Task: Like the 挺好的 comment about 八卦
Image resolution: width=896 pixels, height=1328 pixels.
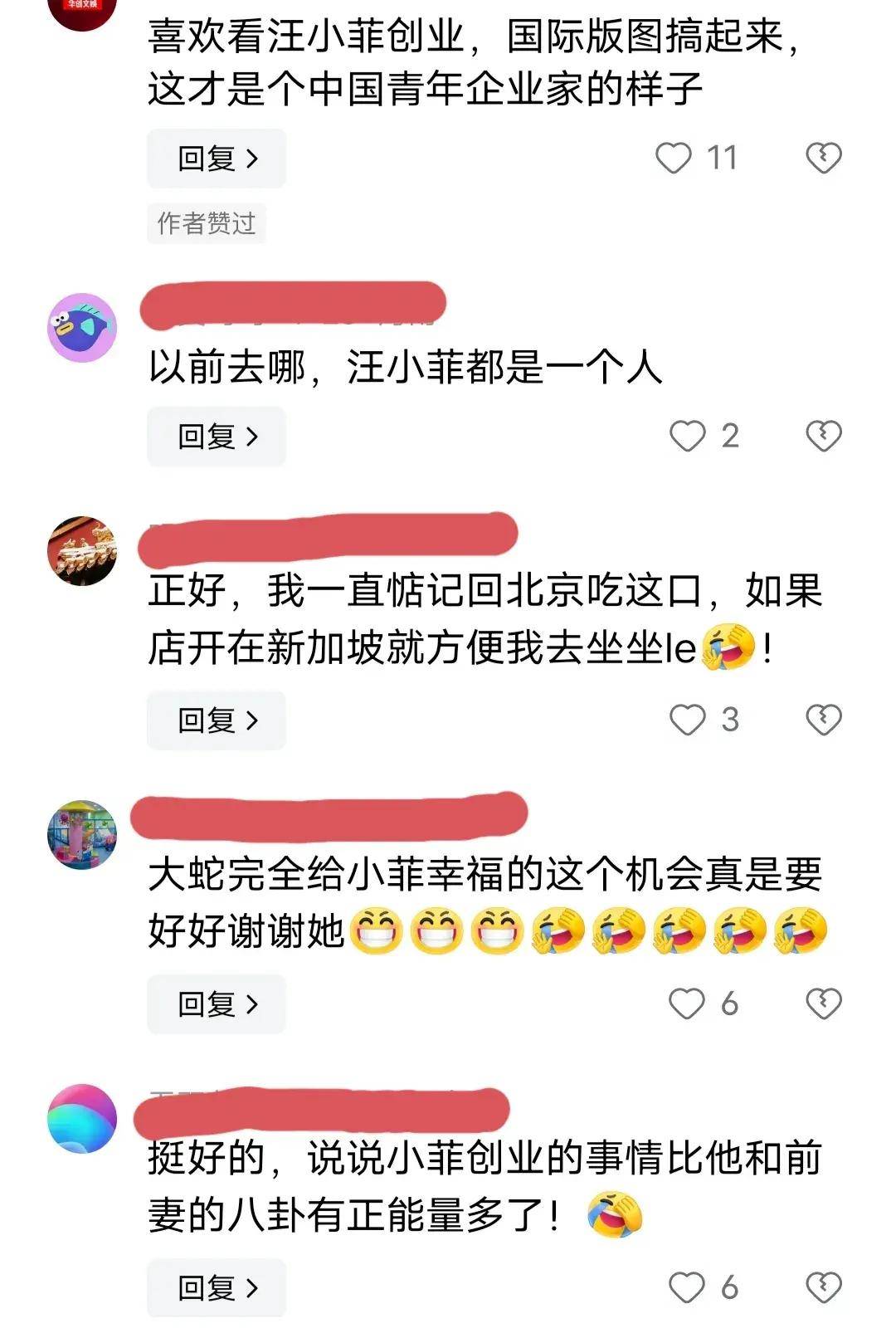Action: click(687, 1287)
